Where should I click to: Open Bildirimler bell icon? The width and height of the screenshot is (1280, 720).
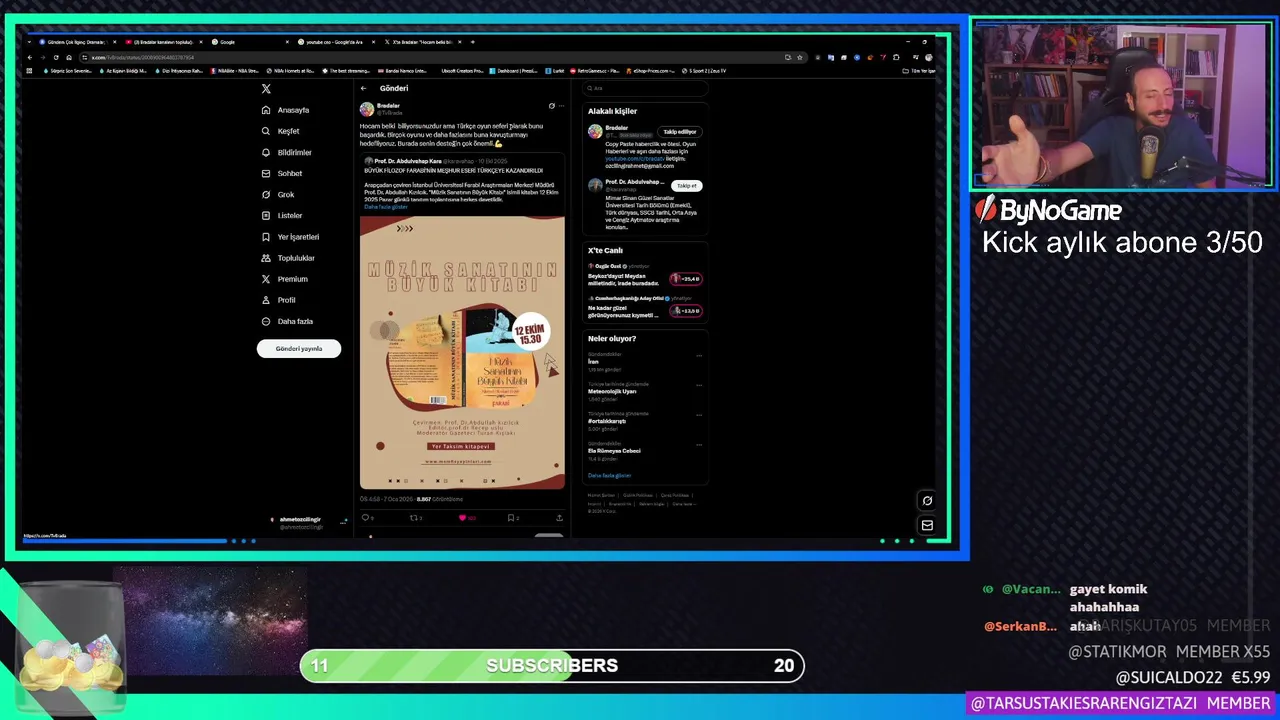click(x=266, y=152)
